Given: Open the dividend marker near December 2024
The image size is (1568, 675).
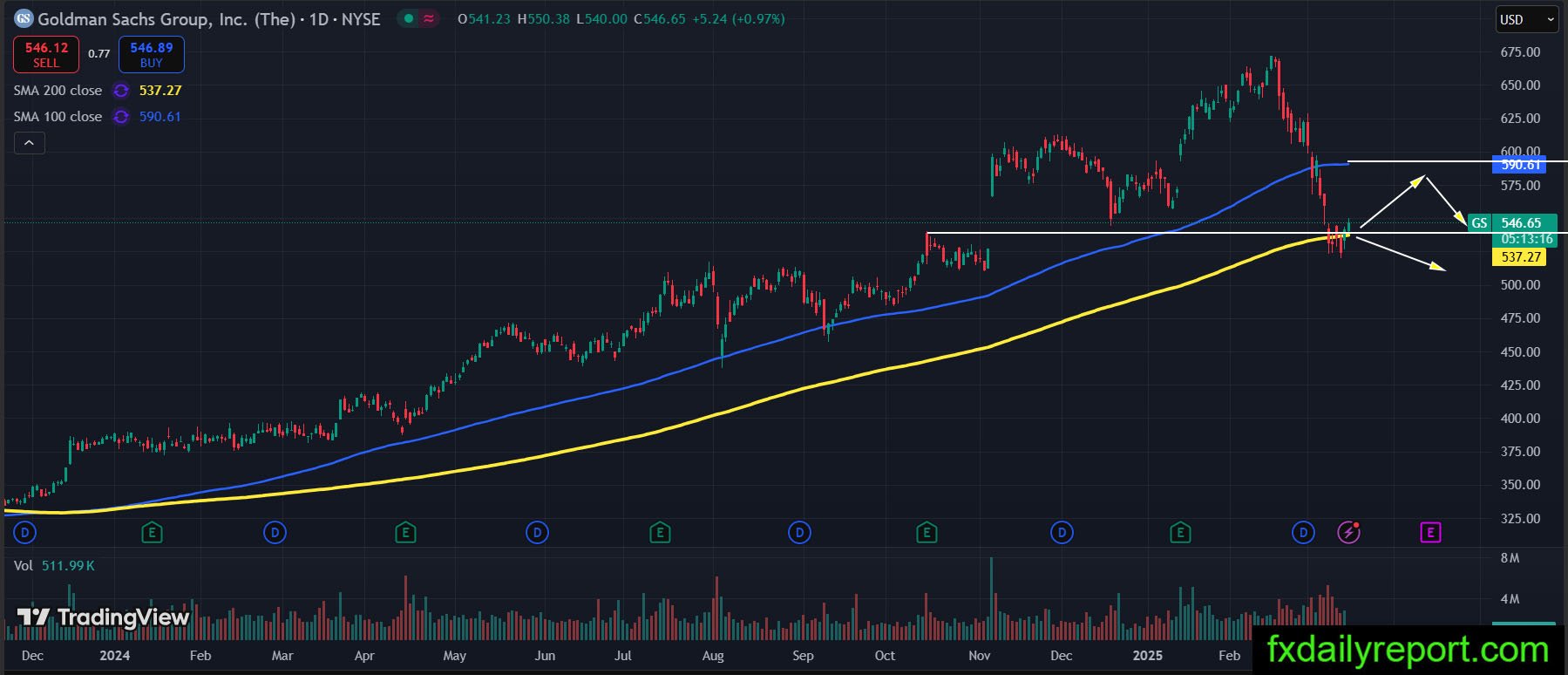Looking at the screenshot, I should pos(1062,532).
